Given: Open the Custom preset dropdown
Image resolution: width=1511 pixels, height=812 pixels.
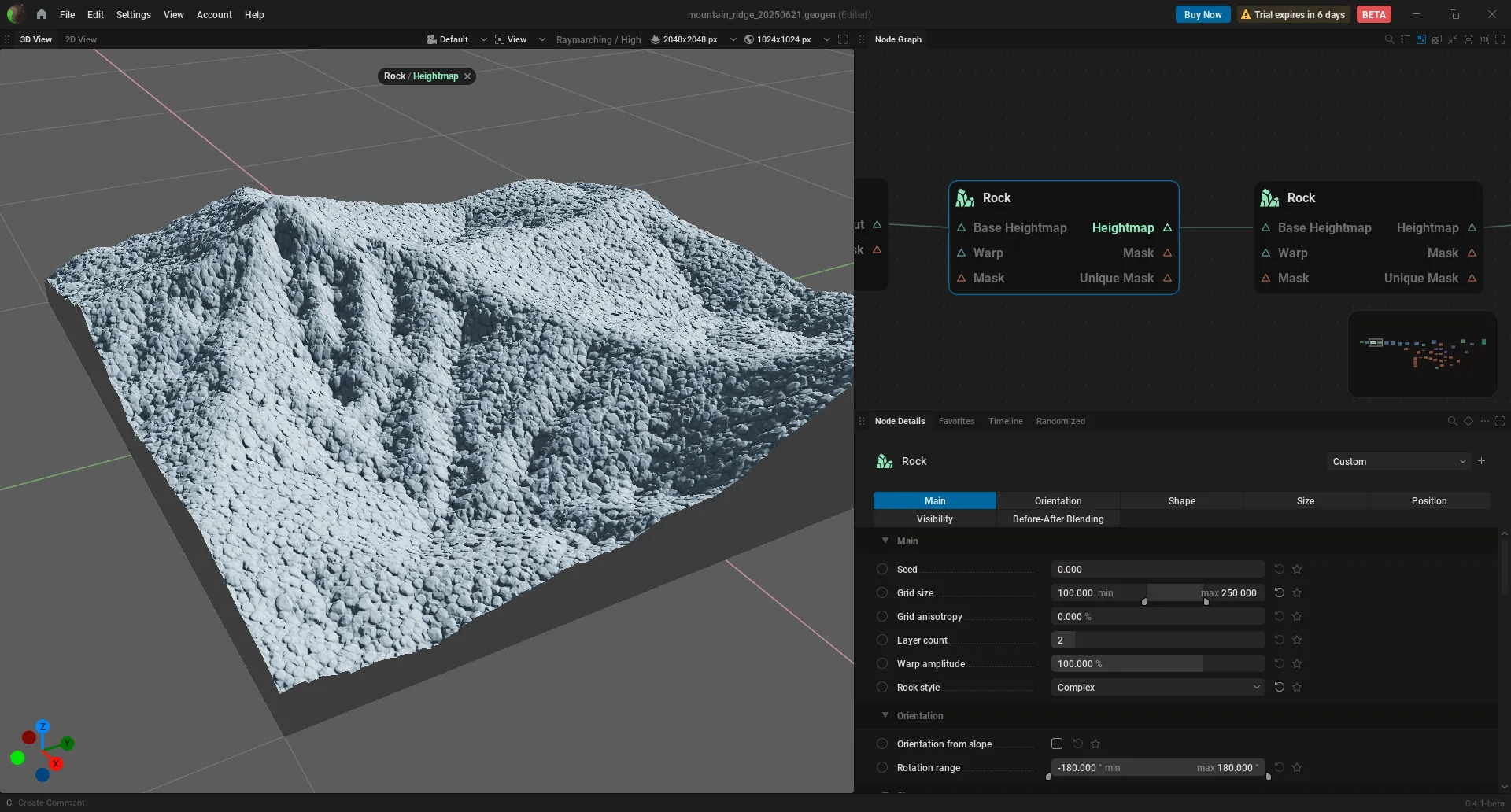Looking at the screenshot, I should (x=1398, y=461).
